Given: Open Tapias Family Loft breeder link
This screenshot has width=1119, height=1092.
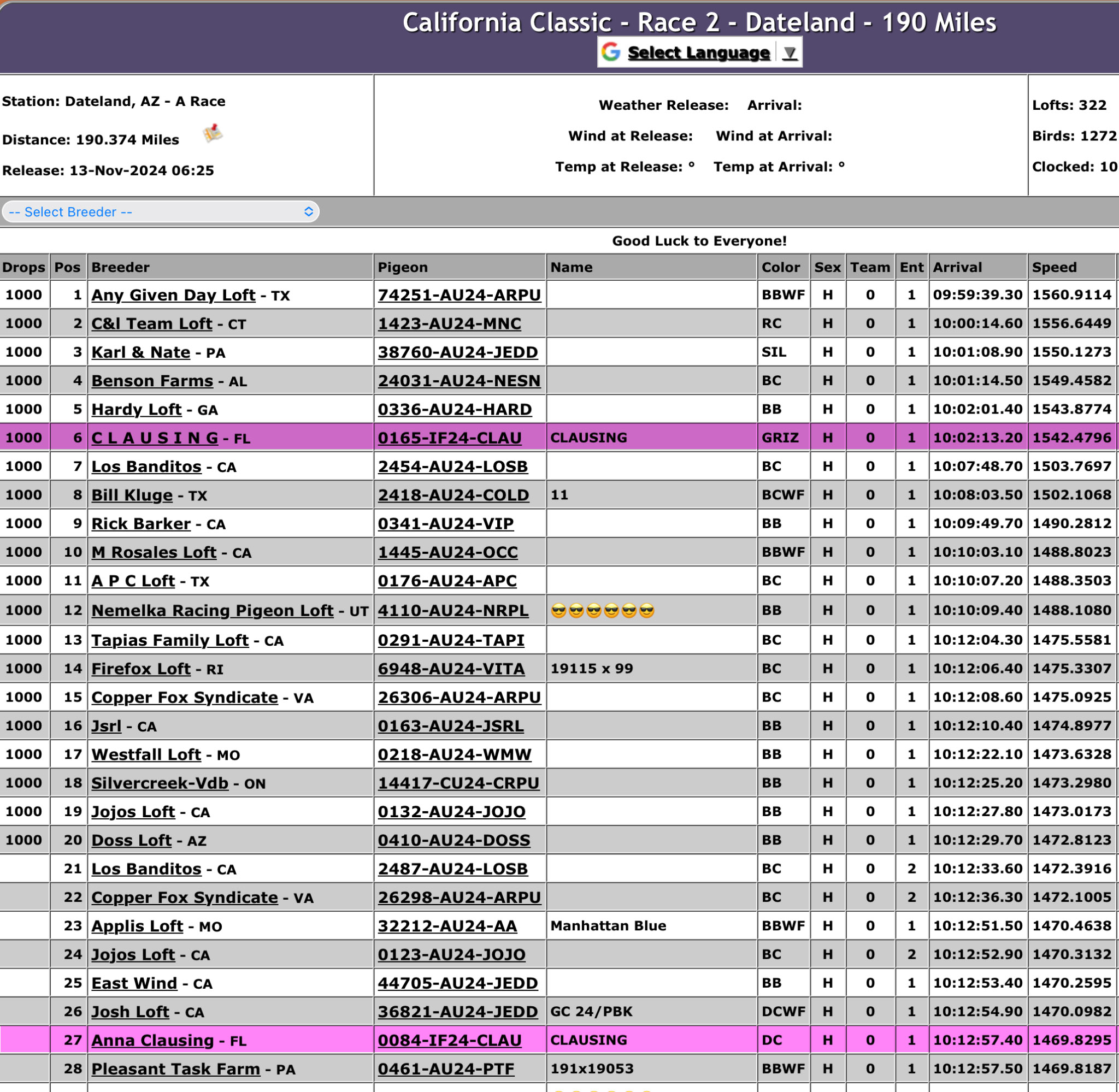Looking at the screenshot, I should 170,640.
